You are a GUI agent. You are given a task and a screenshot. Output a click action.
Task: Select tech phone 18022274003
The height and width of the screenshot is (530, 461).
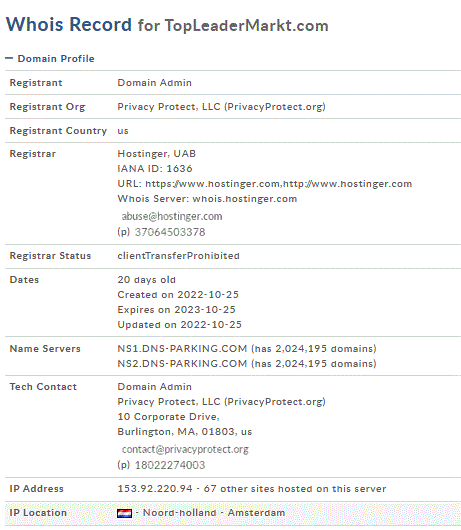(170, 465)
